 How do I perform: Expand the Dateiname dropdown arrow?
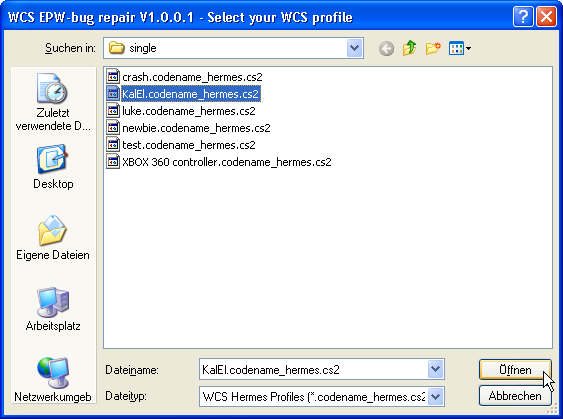[x=436, y=369]
